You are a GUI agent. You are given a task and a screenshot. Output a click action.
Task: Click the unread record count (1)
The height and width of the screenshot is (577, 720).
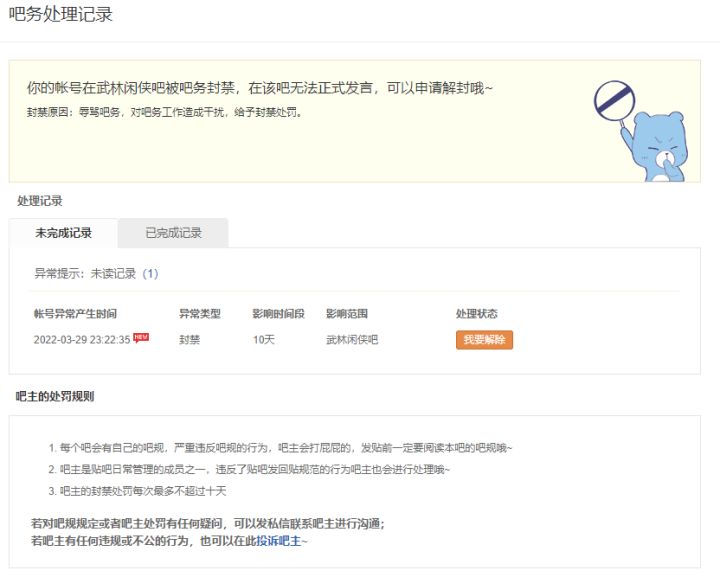point(150,274)
